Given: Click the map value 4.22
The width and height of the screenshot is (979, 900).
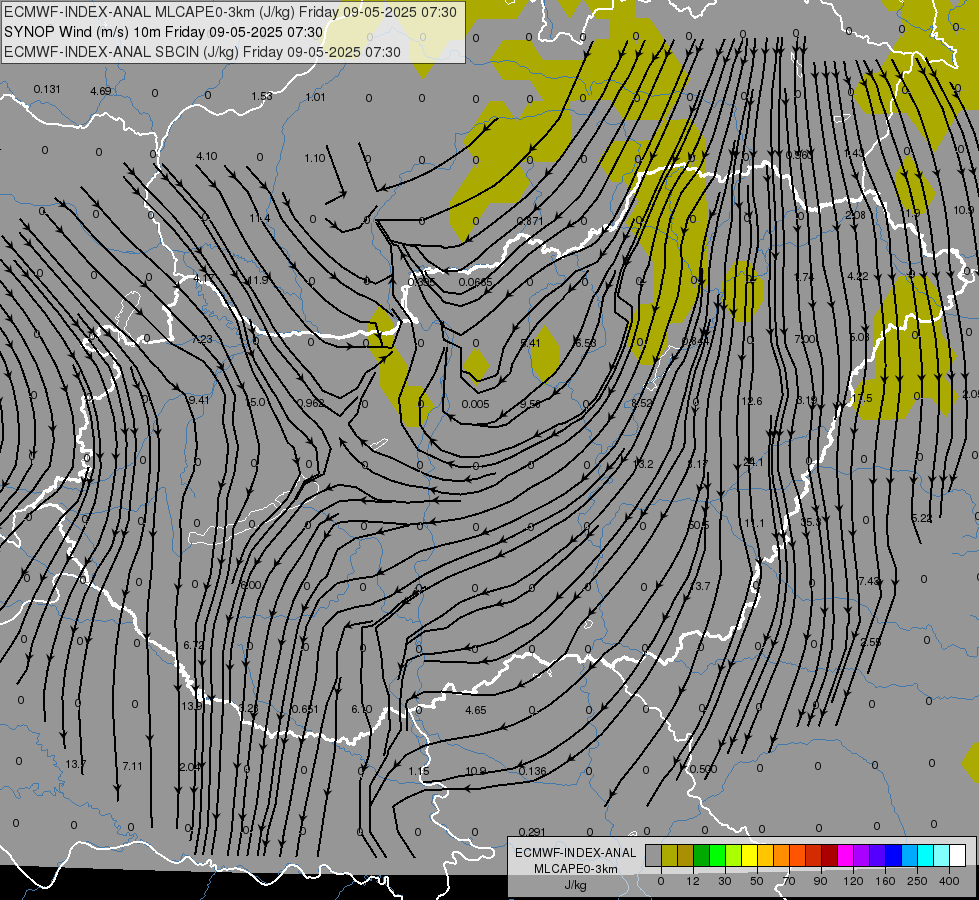Looking at the screenshot, I should [x=857, y=276].
